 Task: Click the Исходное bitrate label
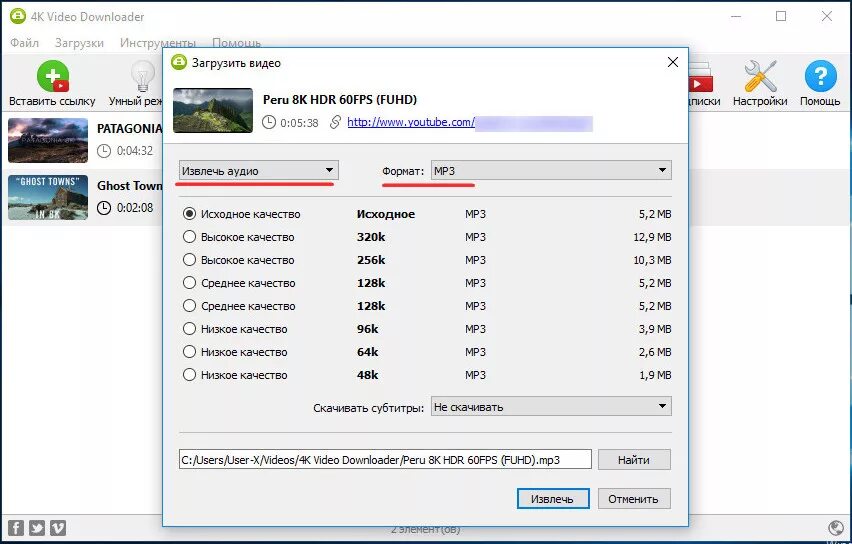click(386, 214)
